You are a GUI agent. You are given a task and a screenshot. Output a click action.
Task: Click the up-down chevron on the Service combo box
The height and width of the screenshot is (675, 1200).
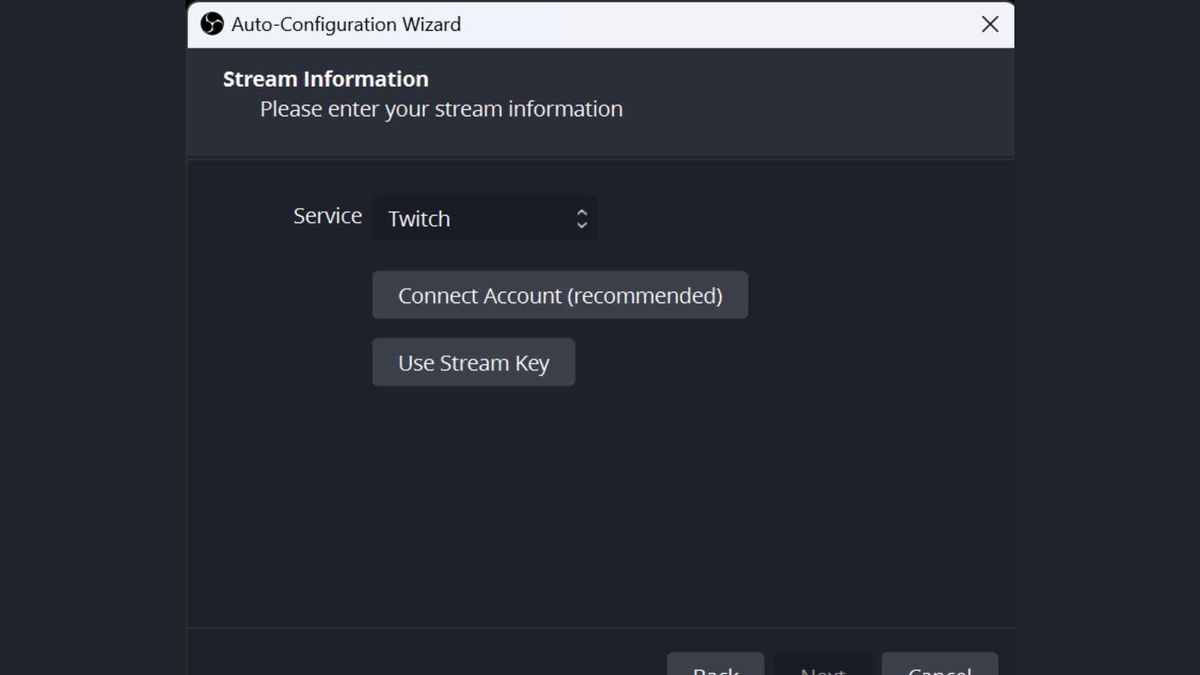[581, 218]
